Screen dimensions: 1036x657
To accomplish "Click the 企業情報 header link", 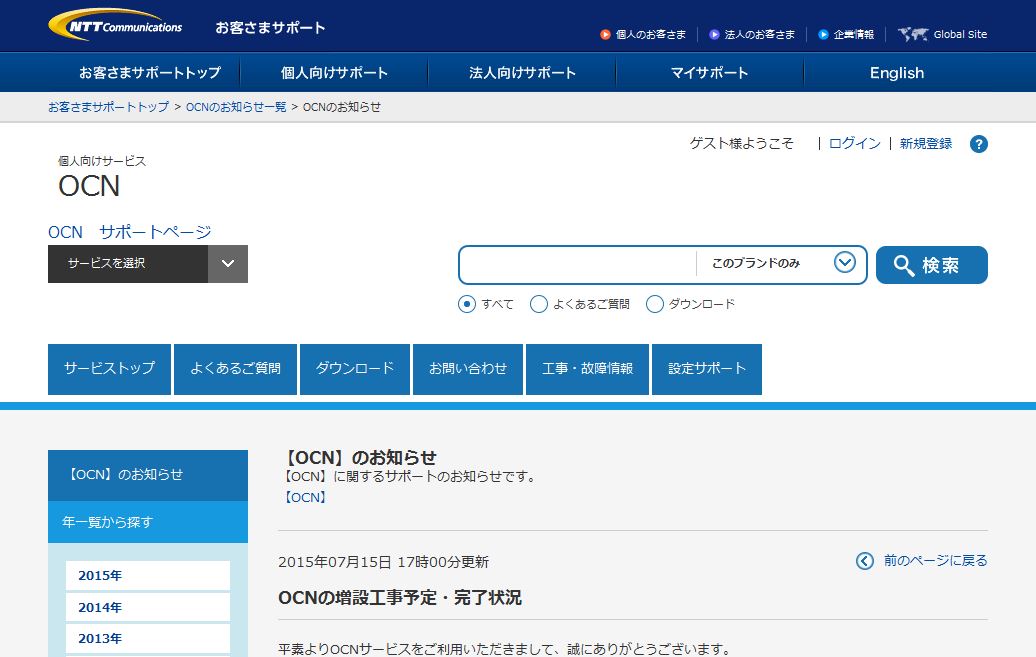I will [854, 34].
